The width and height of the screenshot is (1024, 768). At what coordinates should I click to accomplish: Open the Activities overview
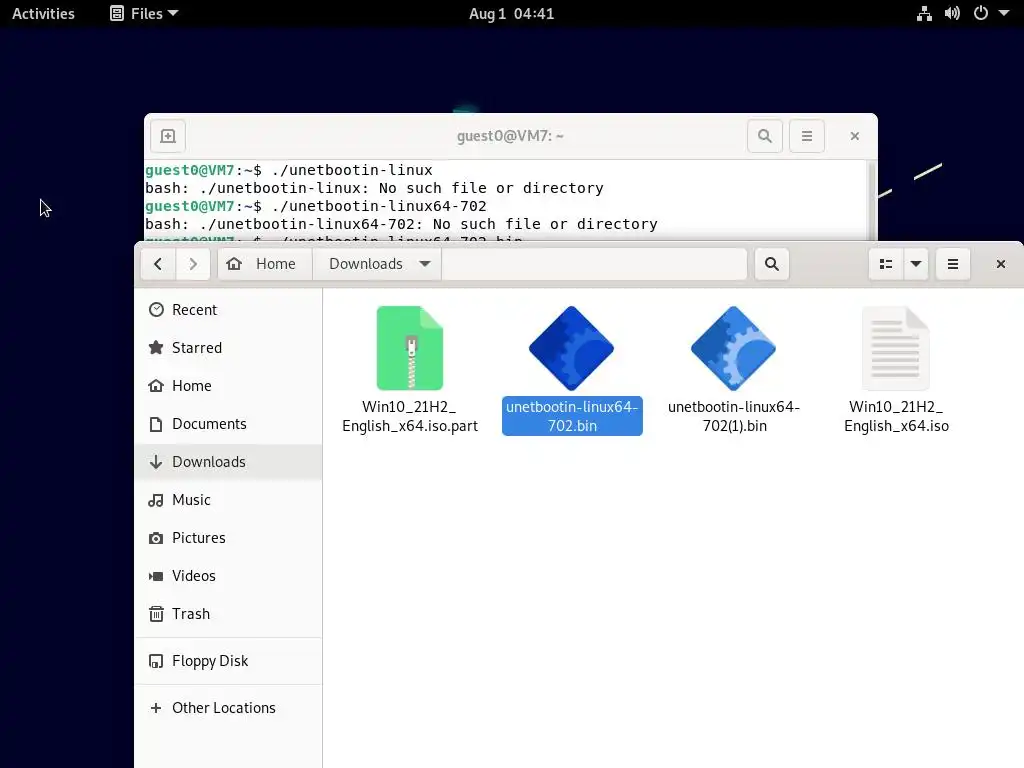(43, 13)
